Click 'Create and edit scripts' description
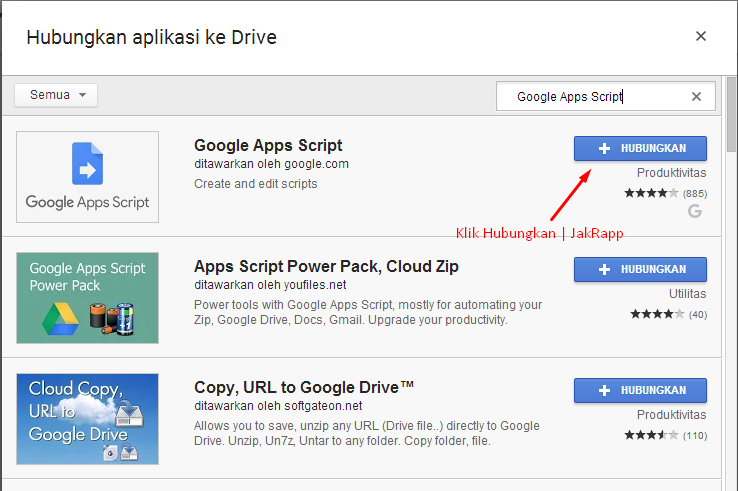This screenshot has width=738, height=491. (256, 184)
